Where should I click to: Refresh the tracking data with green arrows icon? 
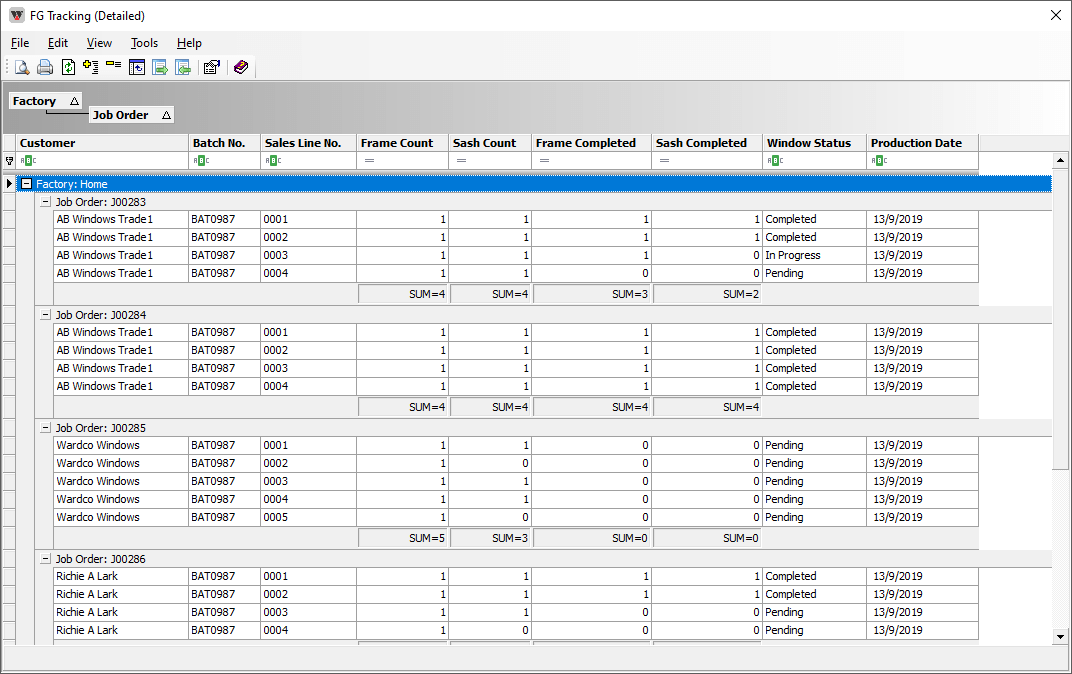[x=68, y=68]
